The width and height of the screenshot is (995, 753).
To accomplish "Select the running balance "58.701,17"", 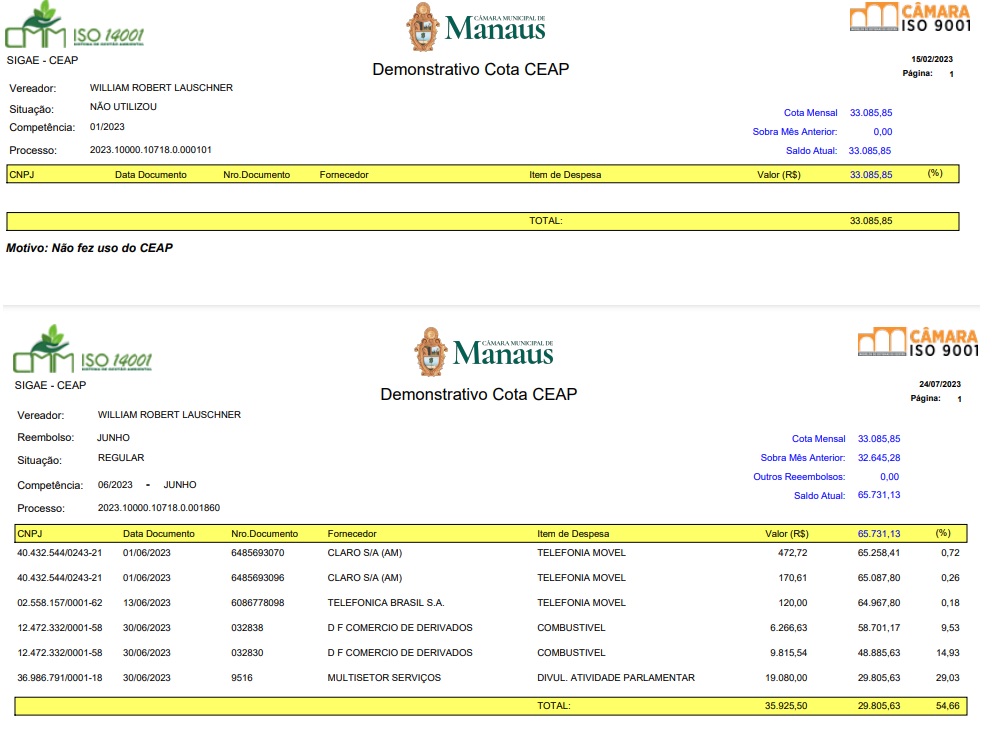I will (x=879, y=627).
